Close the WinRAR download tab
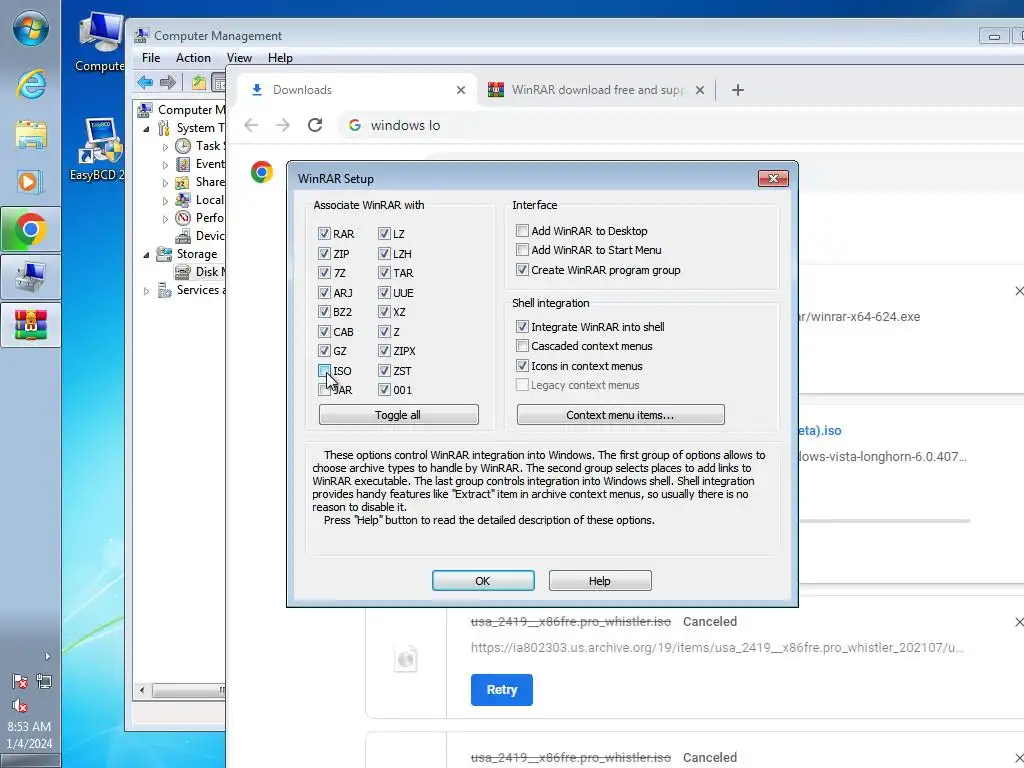 tap(700, 90)
